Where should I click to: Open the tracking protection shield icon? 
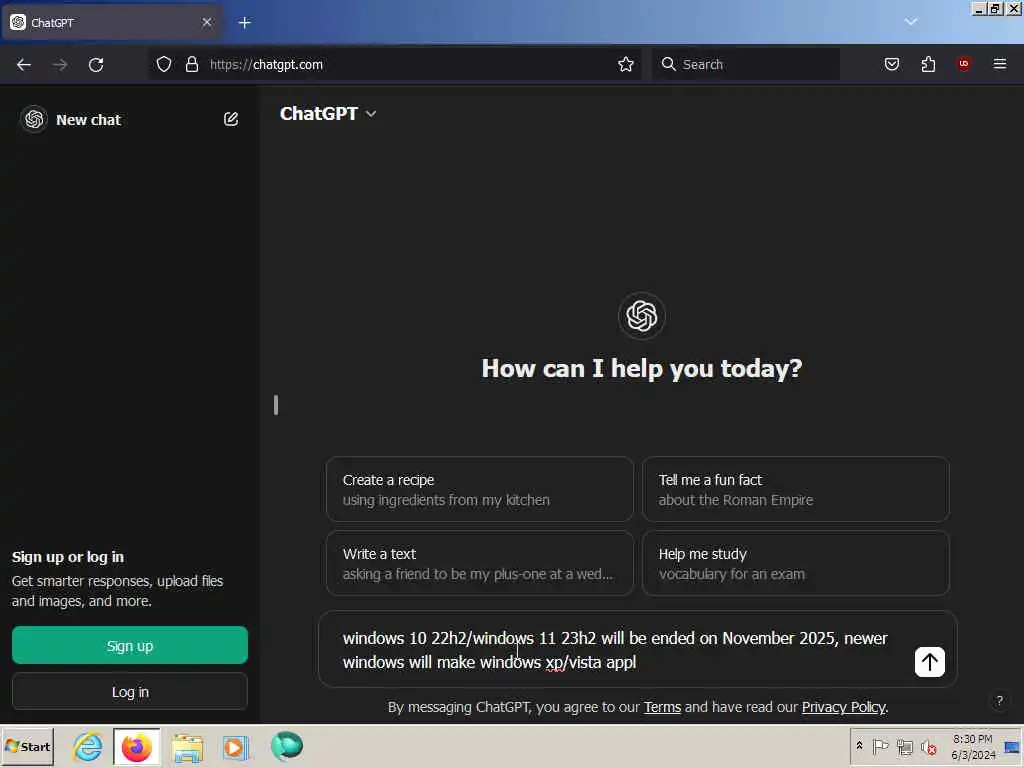[x=164, y=64]
